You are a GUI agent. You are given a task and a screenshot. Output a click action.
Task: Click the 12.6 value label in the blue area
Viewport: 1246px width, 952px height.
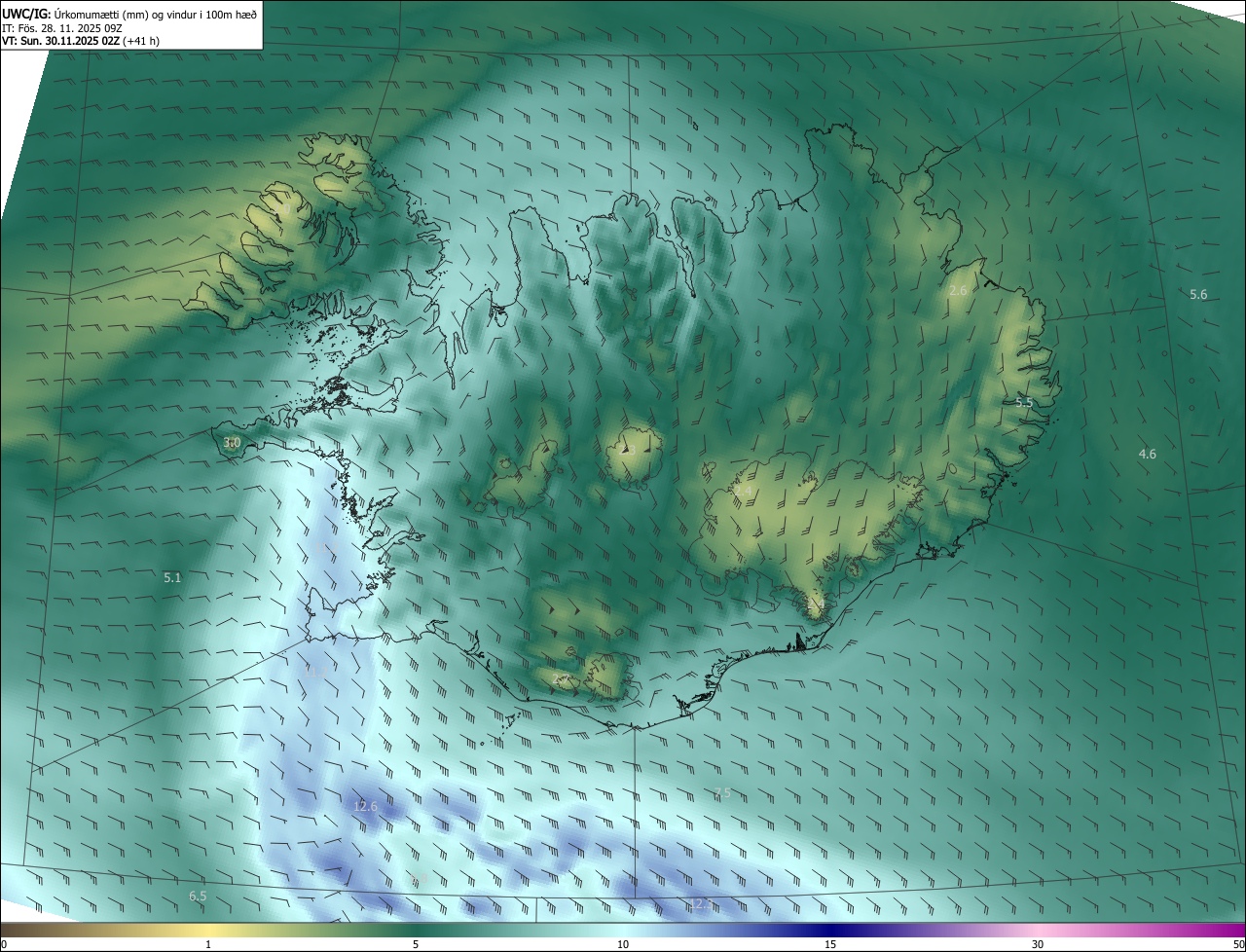(365, 807)
